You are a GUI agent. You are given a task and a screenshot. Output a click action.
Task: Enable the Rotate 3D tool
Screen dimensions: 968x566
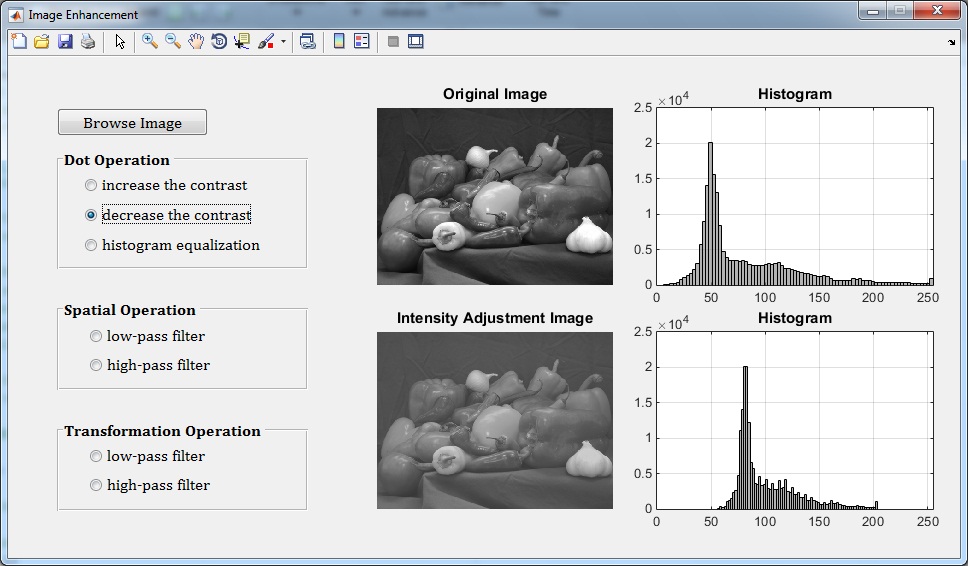[x=219, y=41]
